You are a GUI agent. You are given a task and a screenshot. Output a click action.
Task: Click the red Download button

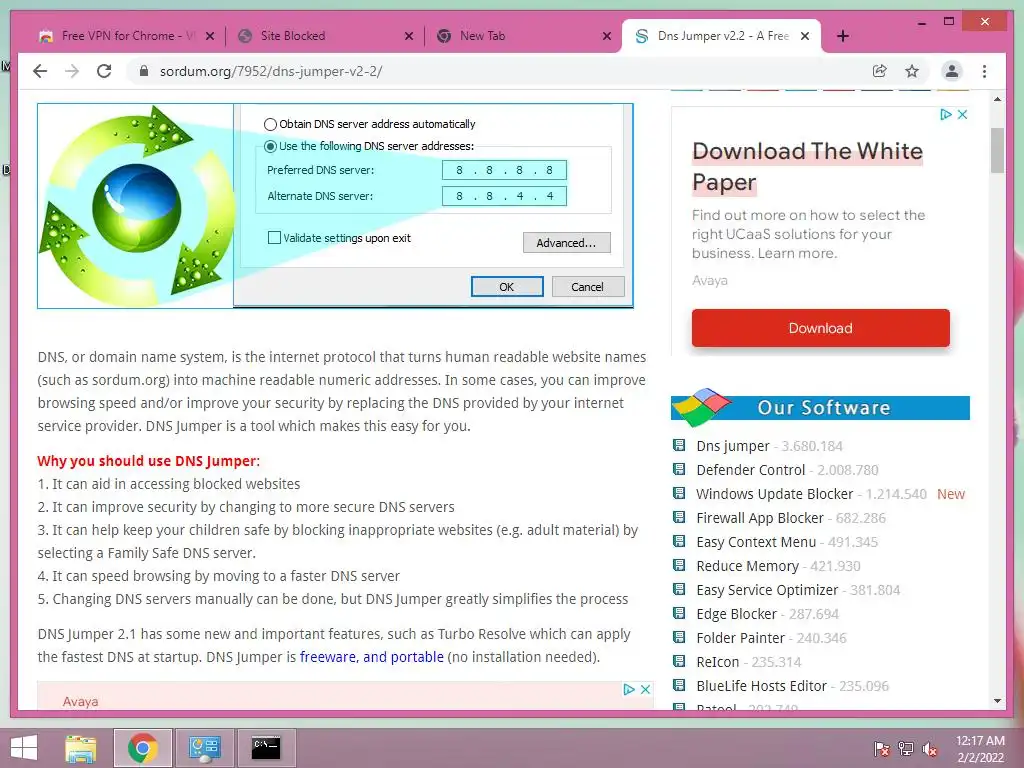point(820,328)
